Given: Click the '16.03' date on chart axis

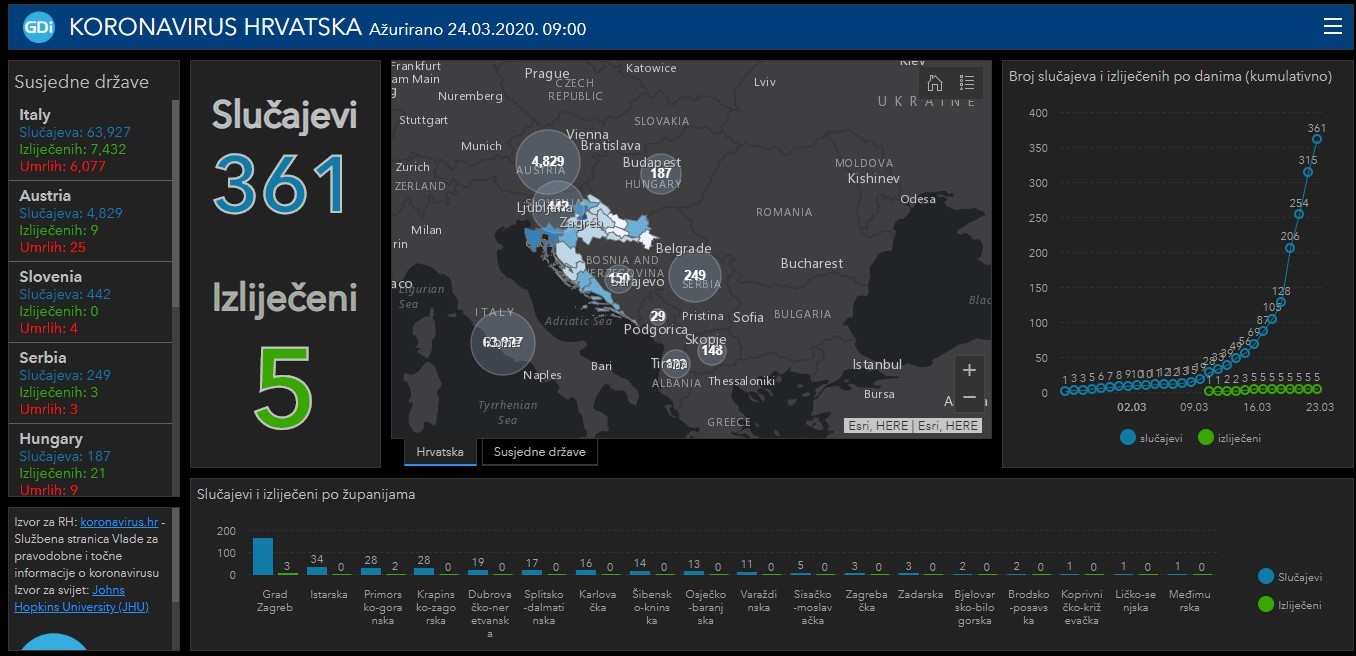Looking at the screenshot, I should [1256, 407].
